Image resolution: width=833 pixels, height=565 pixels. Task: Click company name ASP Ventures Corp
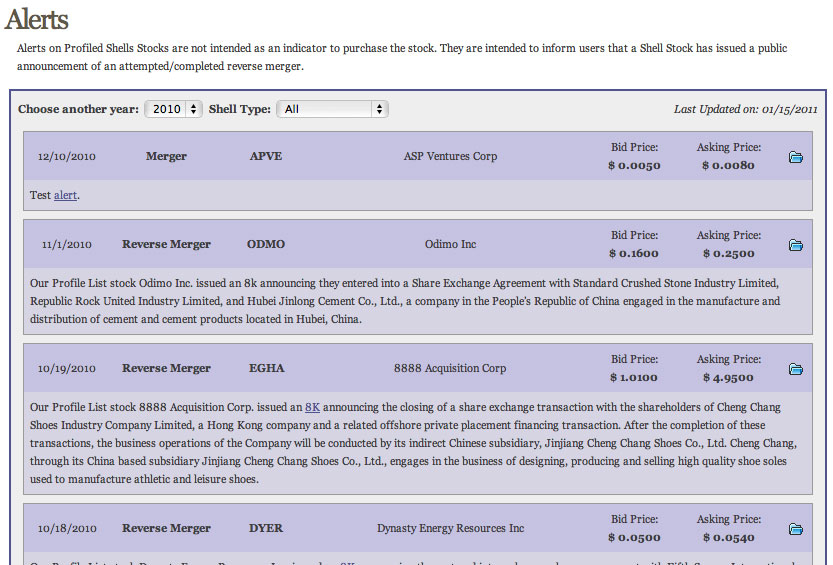(x=450, y=156)
